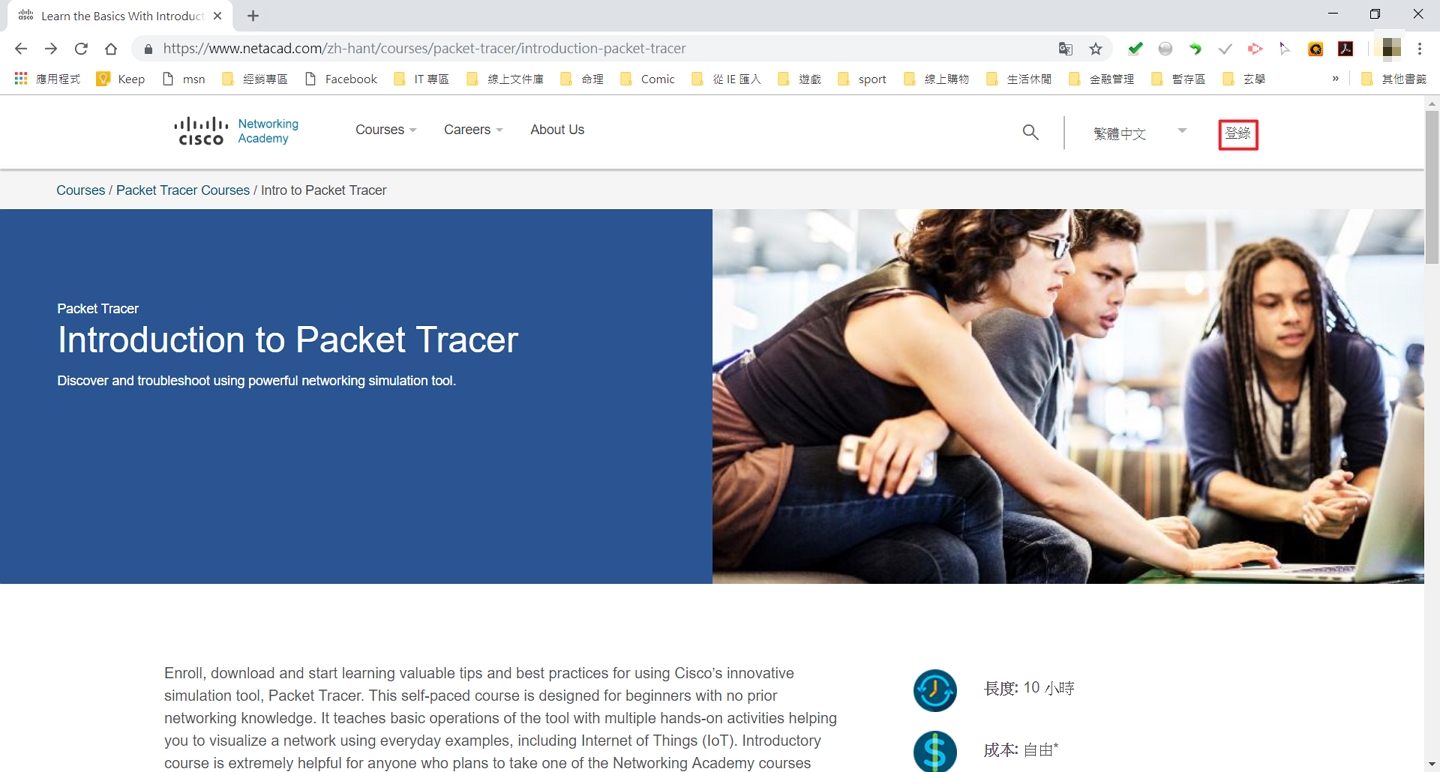
Task: Click the green curved arrow extension
Action: 1195,48
